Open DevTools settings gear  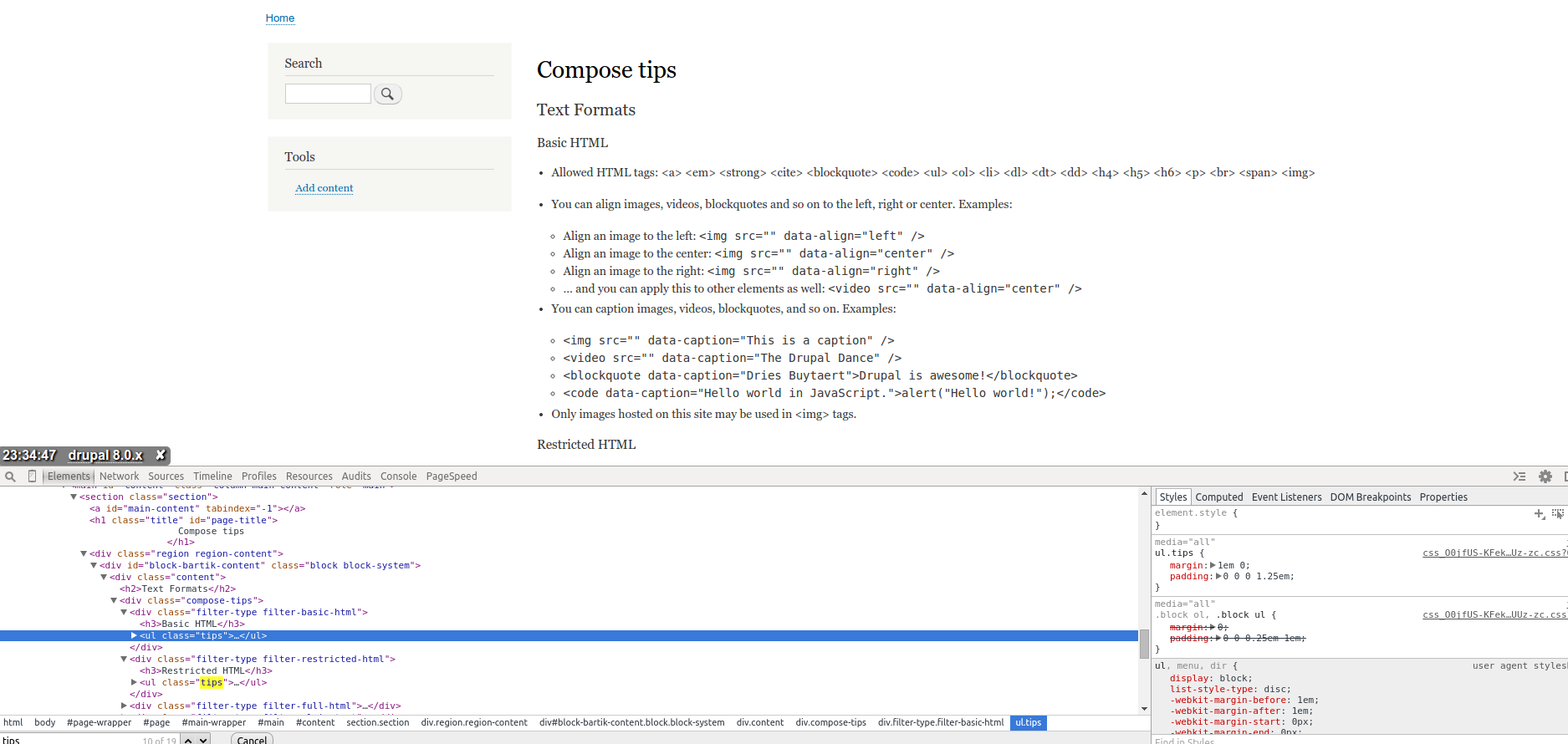(x=1545, y=476)
